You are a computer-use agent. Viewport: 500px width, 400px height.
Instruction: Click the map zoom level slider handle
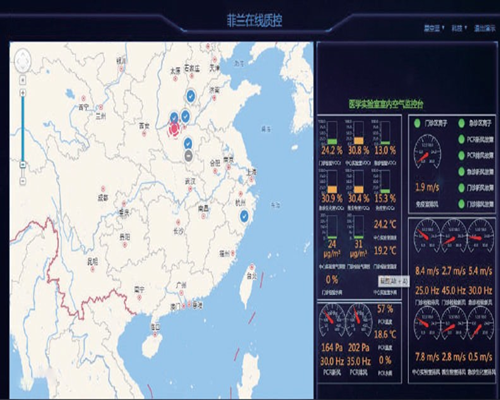(x=23, y=164)
